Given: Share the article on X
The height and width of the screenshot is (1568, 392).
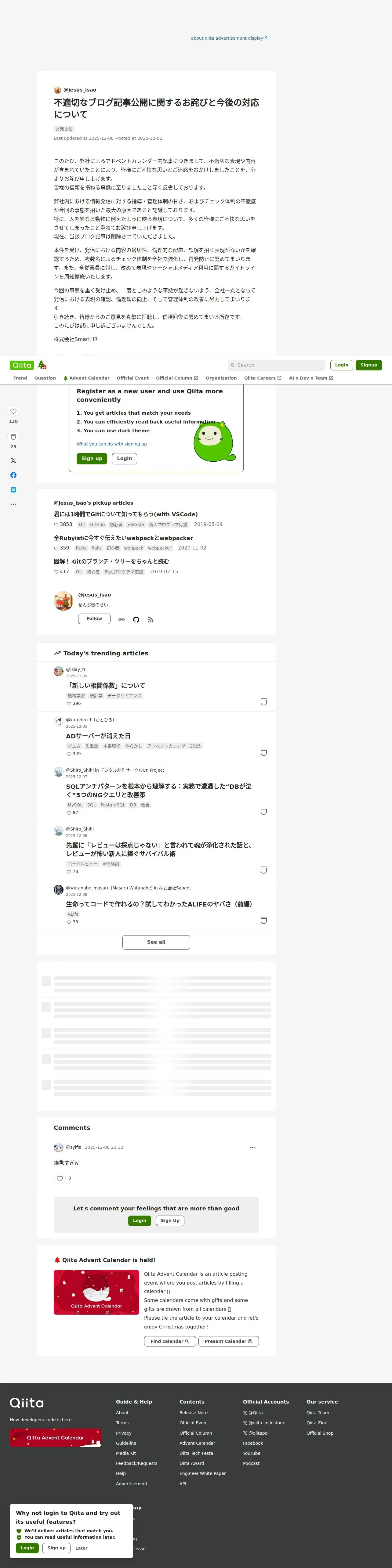Looking at the screenshot, I should point(13,461).
